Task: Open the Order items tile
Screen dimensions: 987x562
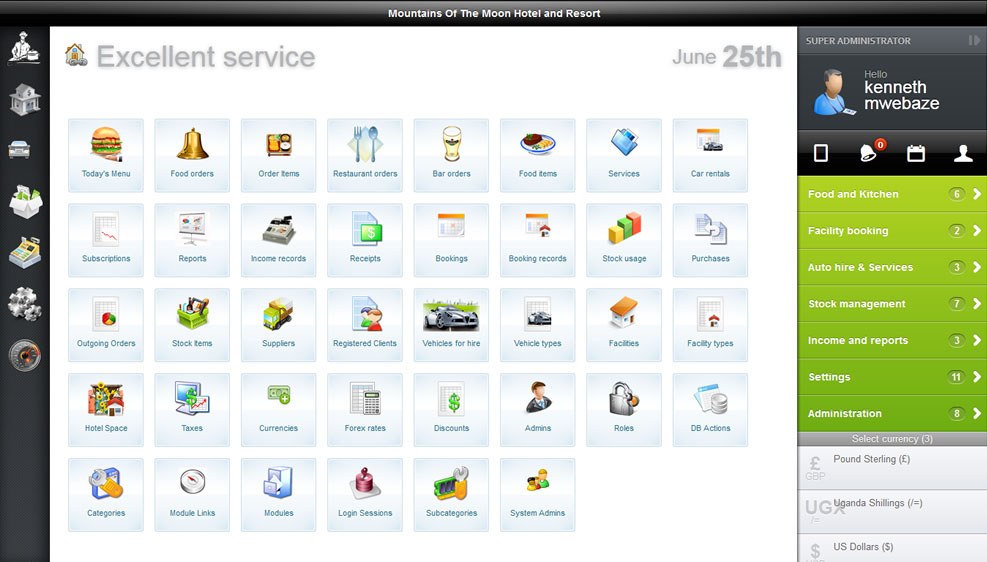Action: (278, 155)
